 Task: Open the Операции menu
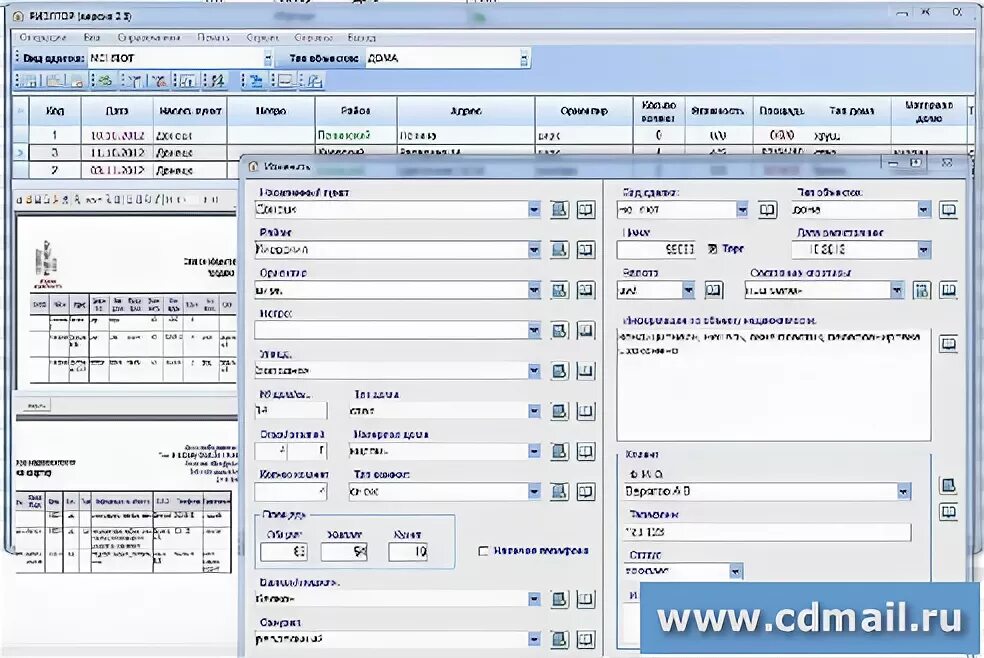click(43, 38)
